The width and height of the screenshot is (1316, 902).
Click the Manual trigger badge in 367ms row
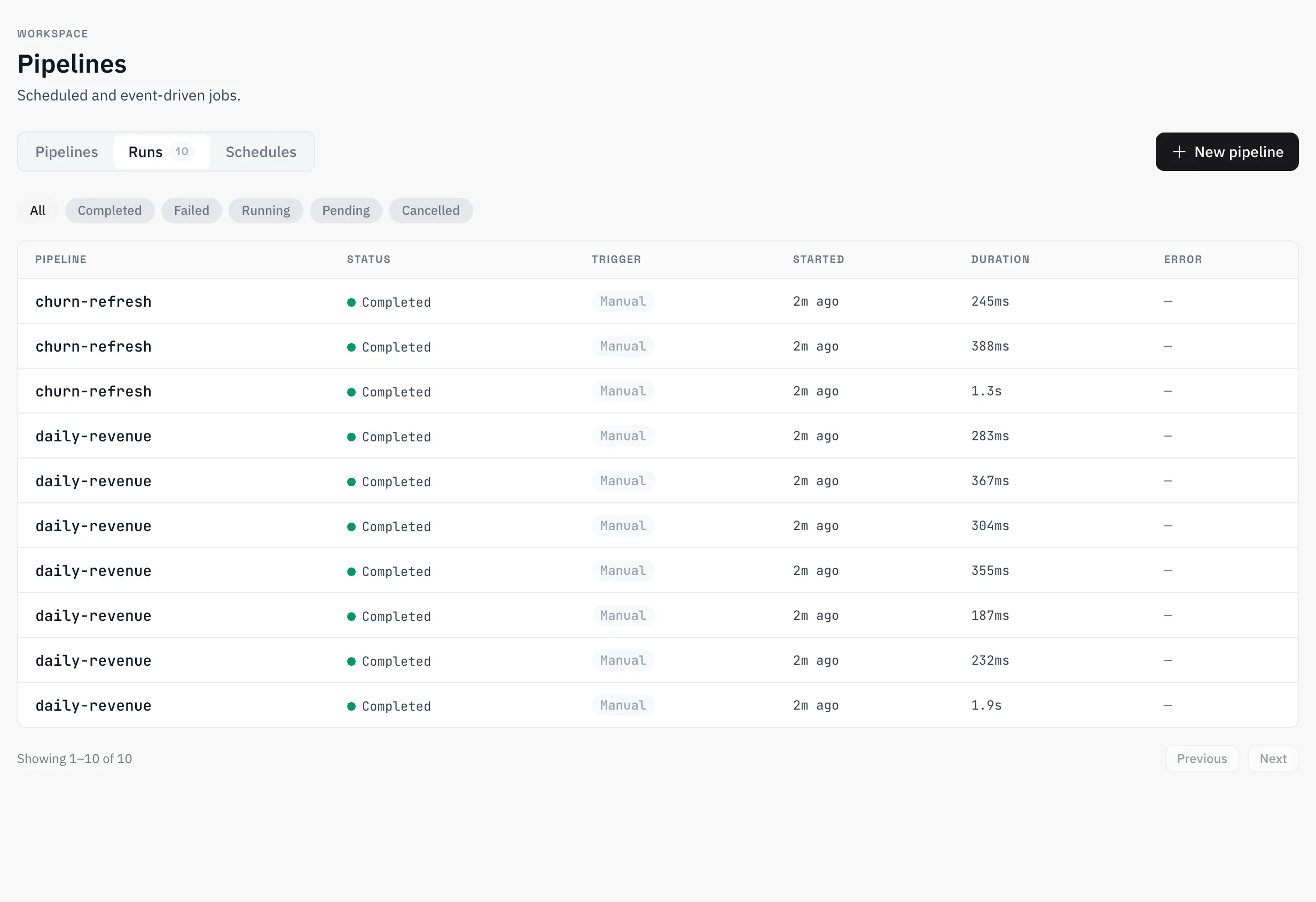pos(623,481)
